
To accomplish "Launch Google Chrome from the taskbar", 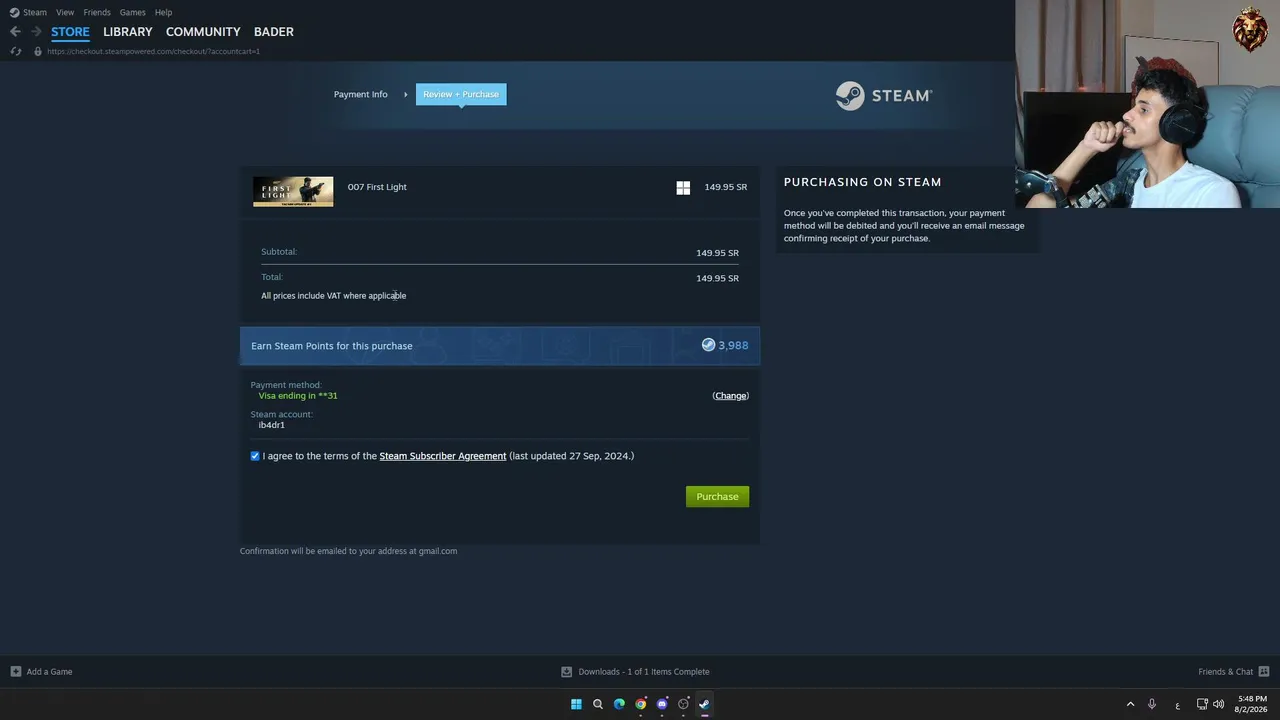I will coord(641,704).
